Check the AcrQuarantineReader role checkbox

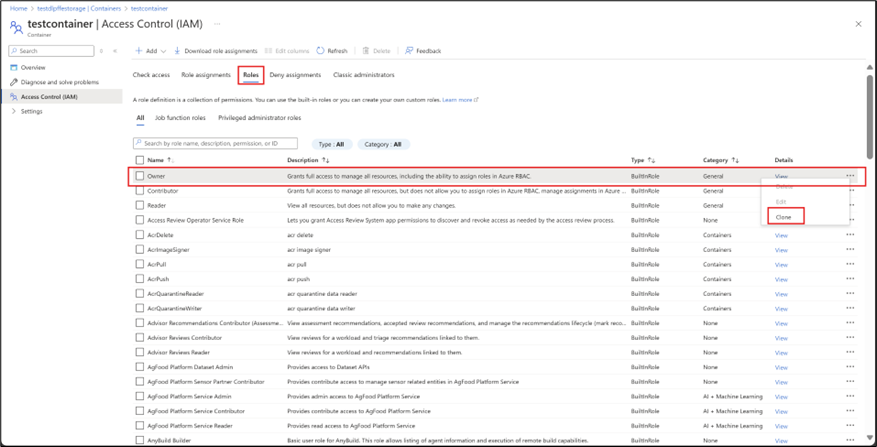pos(140,294)
